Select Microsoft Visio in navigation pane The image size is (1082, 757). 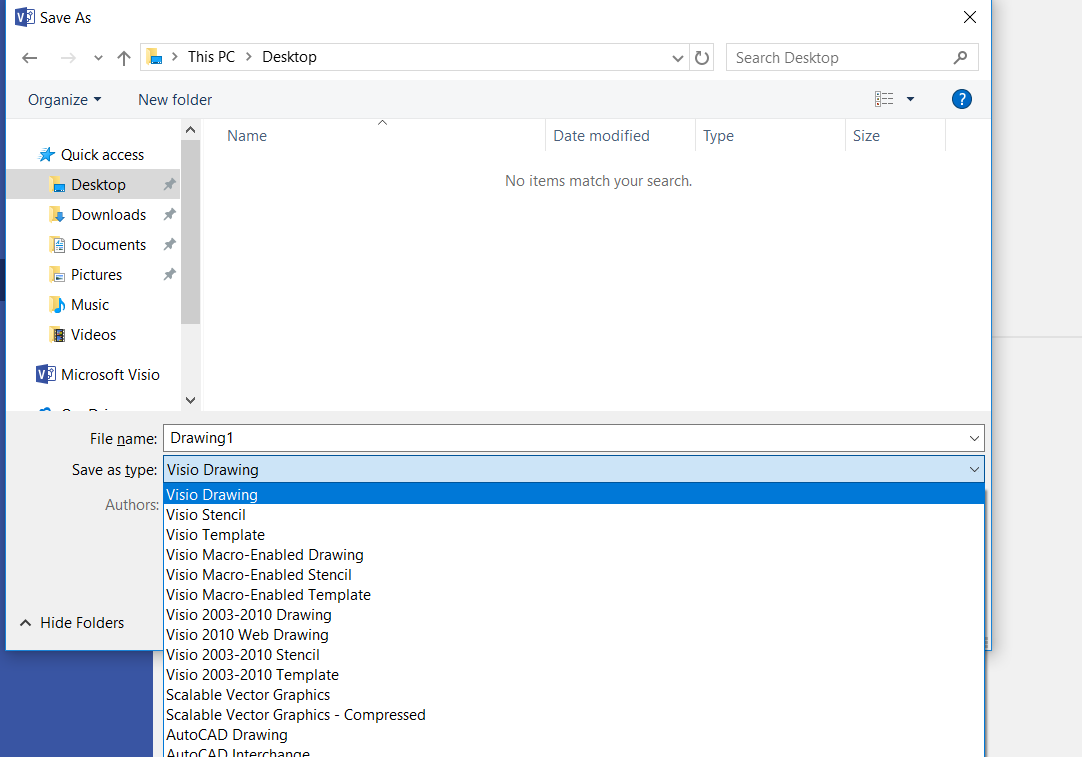98,375
